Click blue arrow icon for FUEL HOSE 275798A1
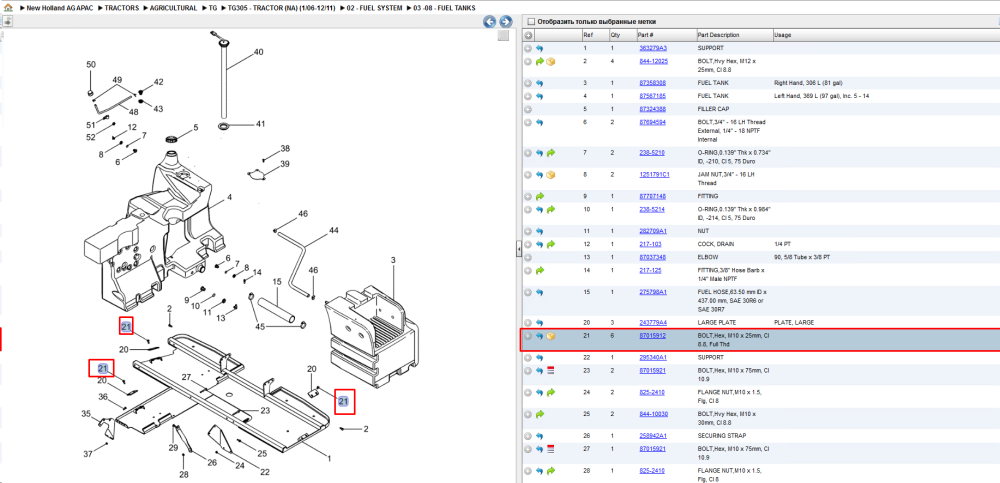Image resolution: width=1000 pixels, height=483 pixels. [540, 292]
